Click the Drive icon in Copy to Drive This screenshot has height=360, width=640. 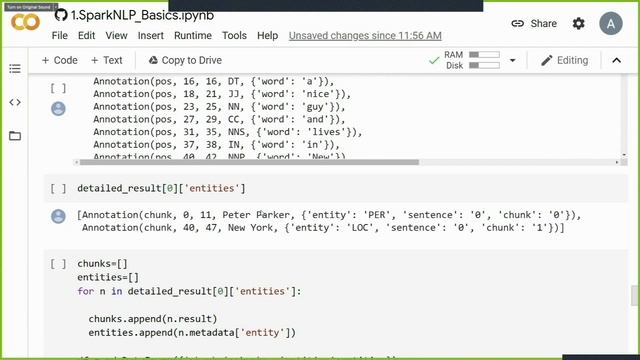point(153,60)
